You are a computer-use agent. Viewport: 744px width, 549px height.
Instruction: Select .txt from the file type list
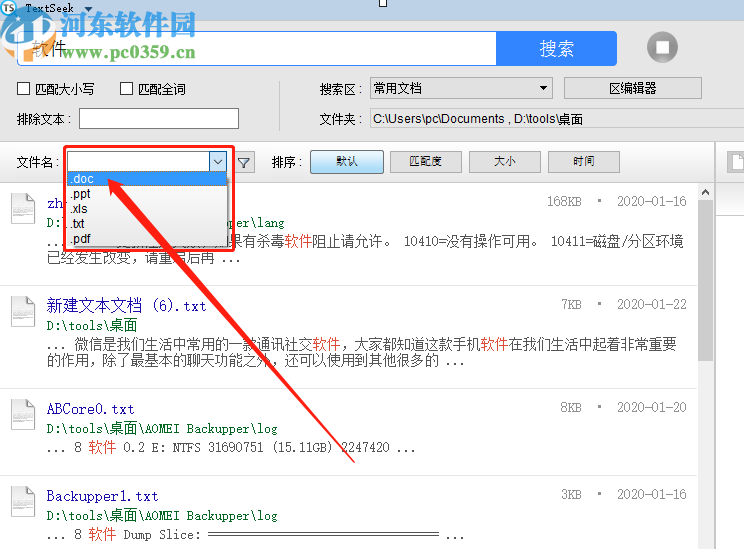click(x=148, y=223)
